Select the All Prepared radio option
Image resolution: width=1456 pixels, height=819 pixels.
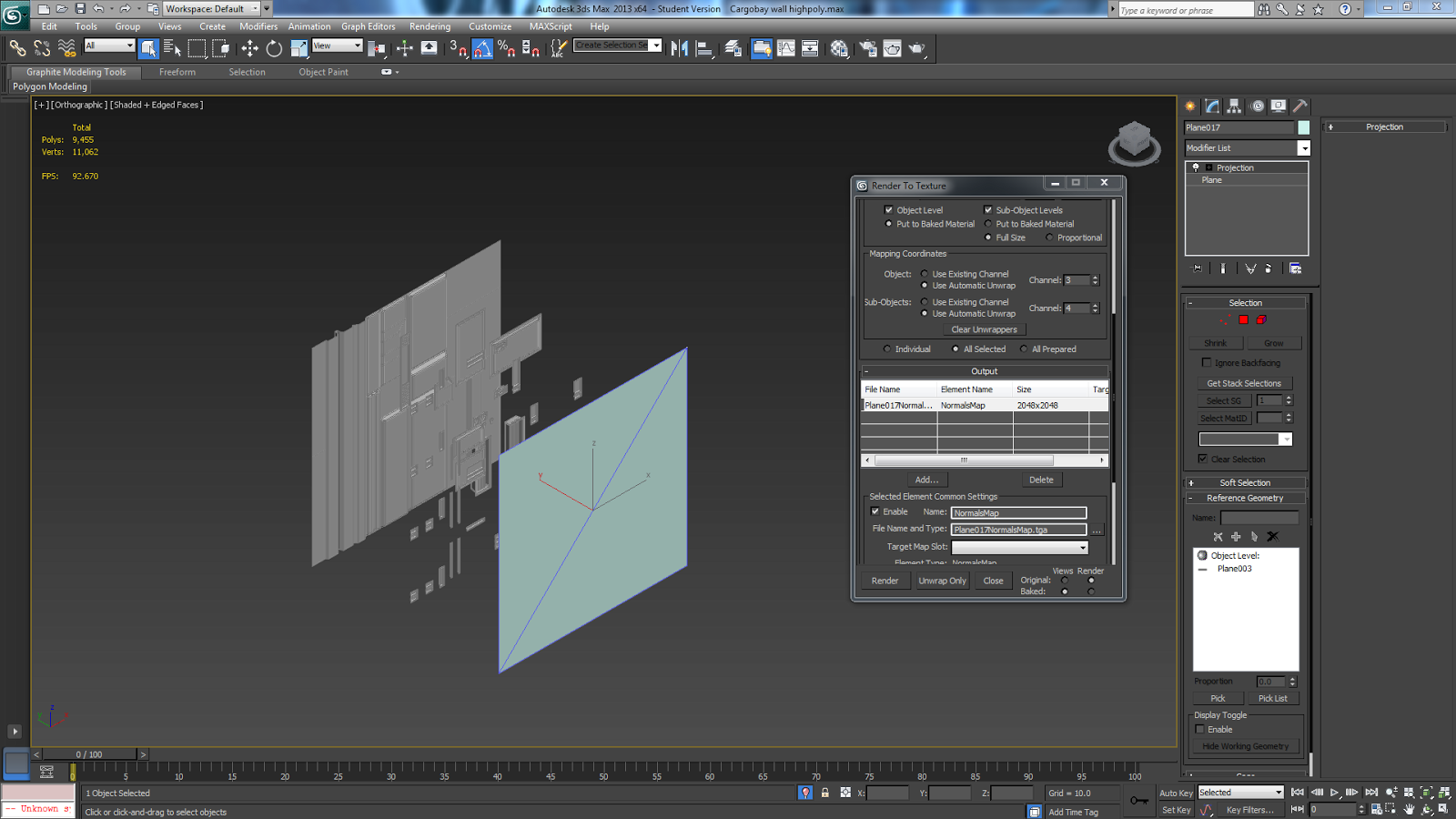pyautogui.click(x=1024, y=349)
